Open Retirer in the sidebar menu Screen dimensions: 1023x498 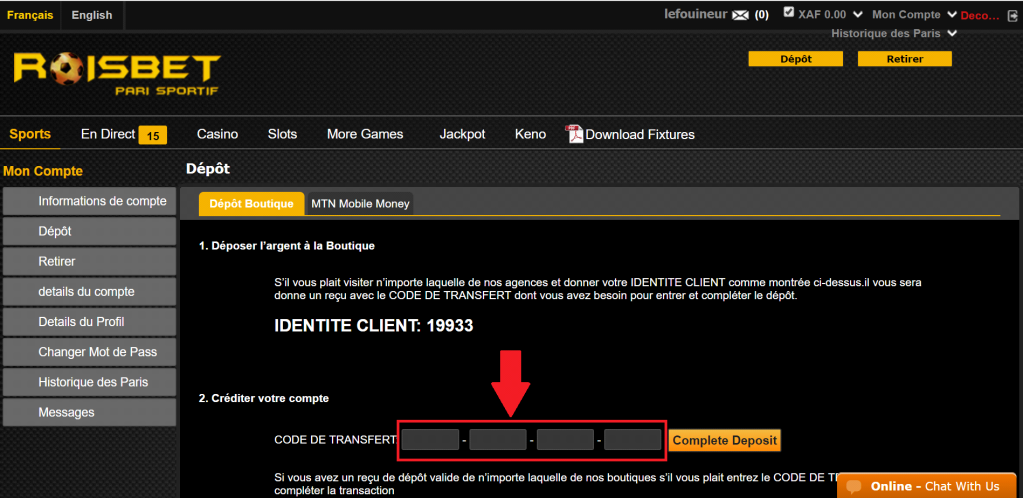pos(89,262)
